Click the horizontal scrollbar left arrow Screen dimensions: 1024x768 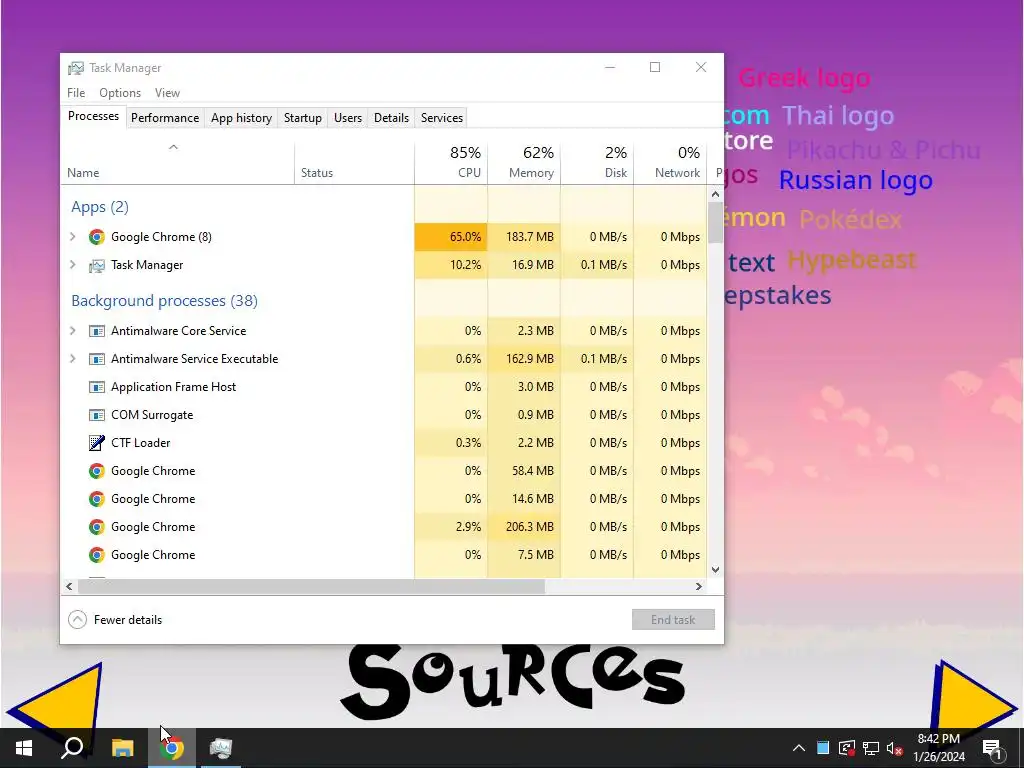pyautogui.click(x=69, y=586)
